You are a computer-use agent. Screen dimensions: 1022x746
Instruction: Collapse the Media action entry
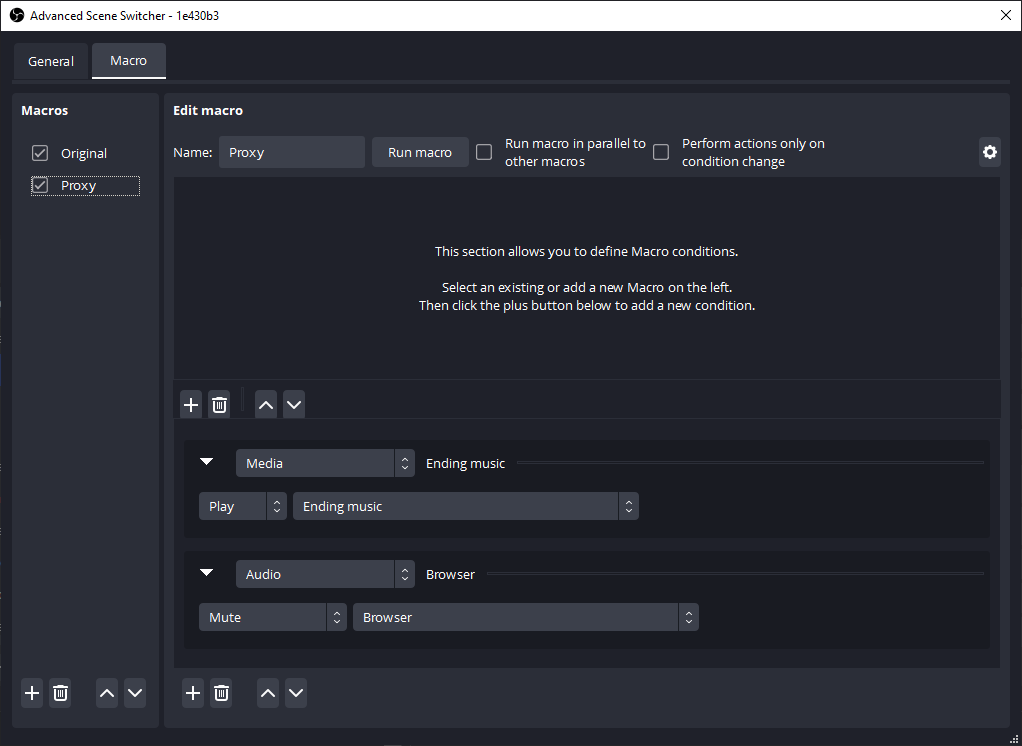207,462
